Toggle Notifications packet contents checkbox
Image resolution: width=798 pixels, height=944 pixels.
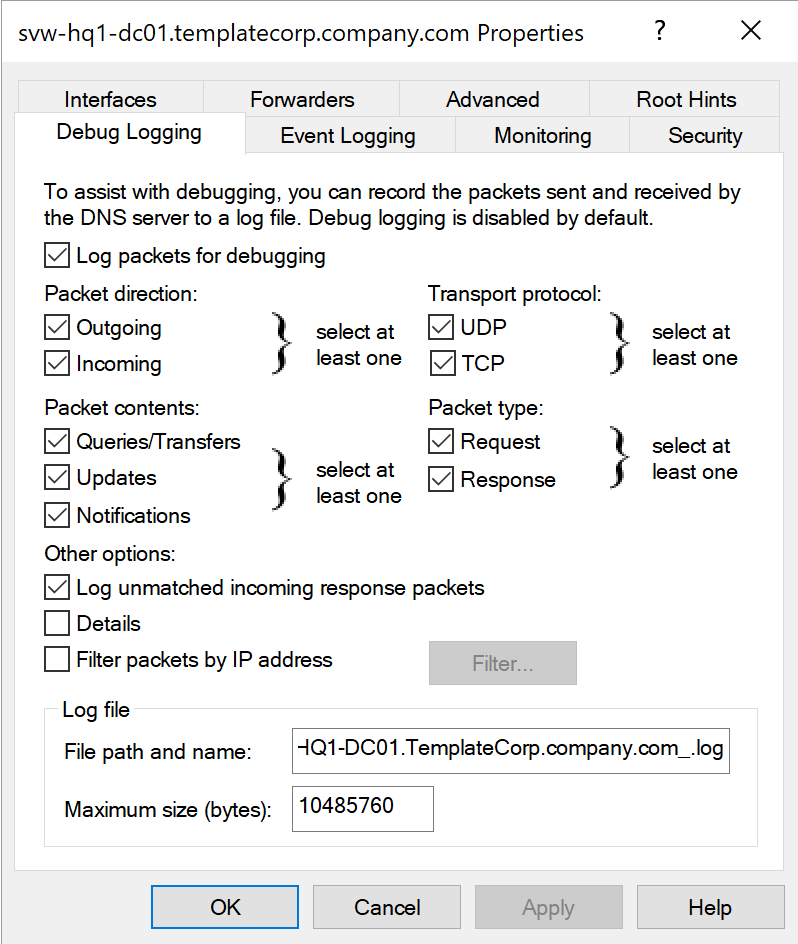(57, 516)
